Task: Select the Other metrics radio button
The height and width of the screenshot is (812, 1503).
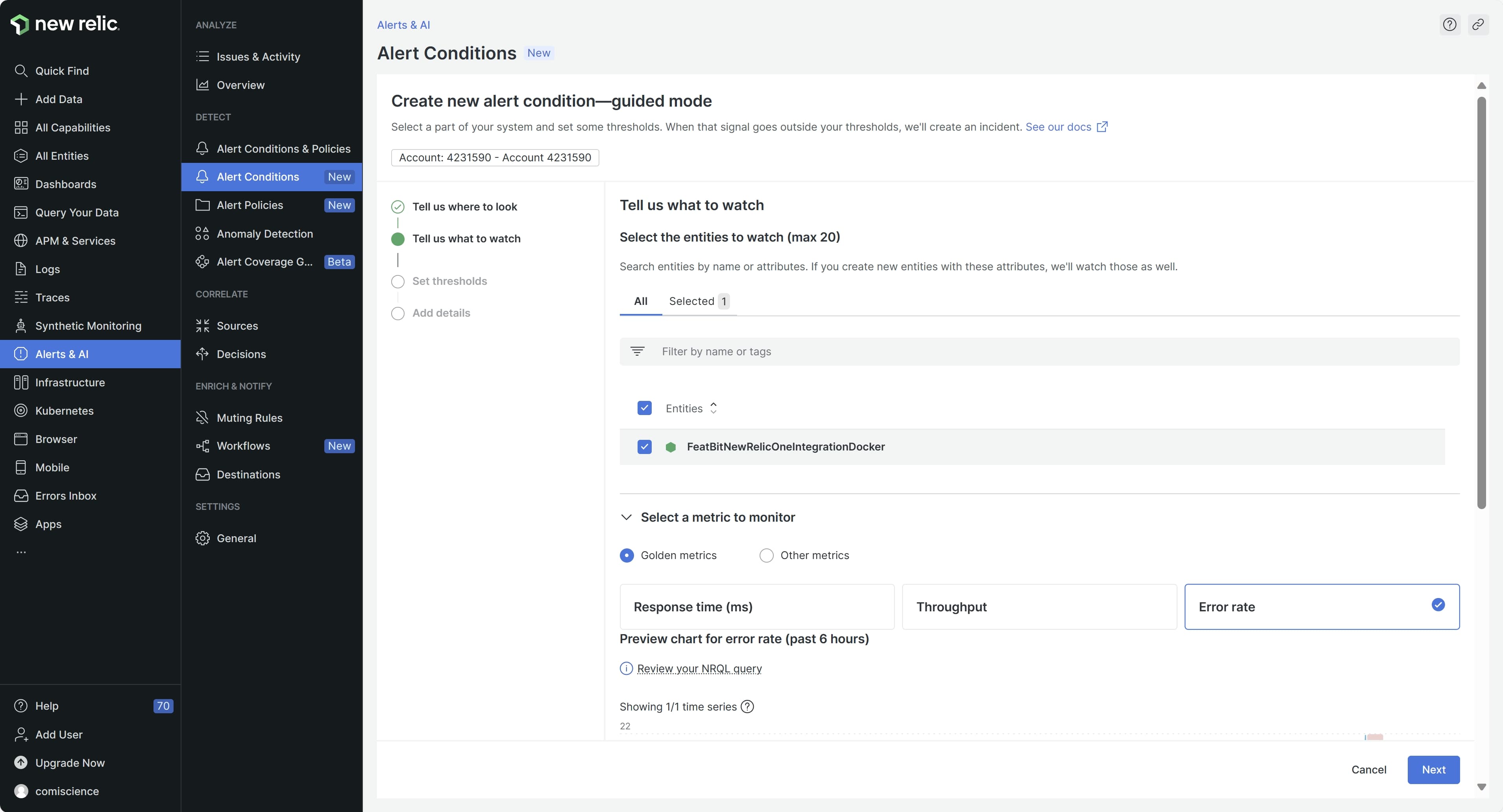Action: [x=766, y=555]
